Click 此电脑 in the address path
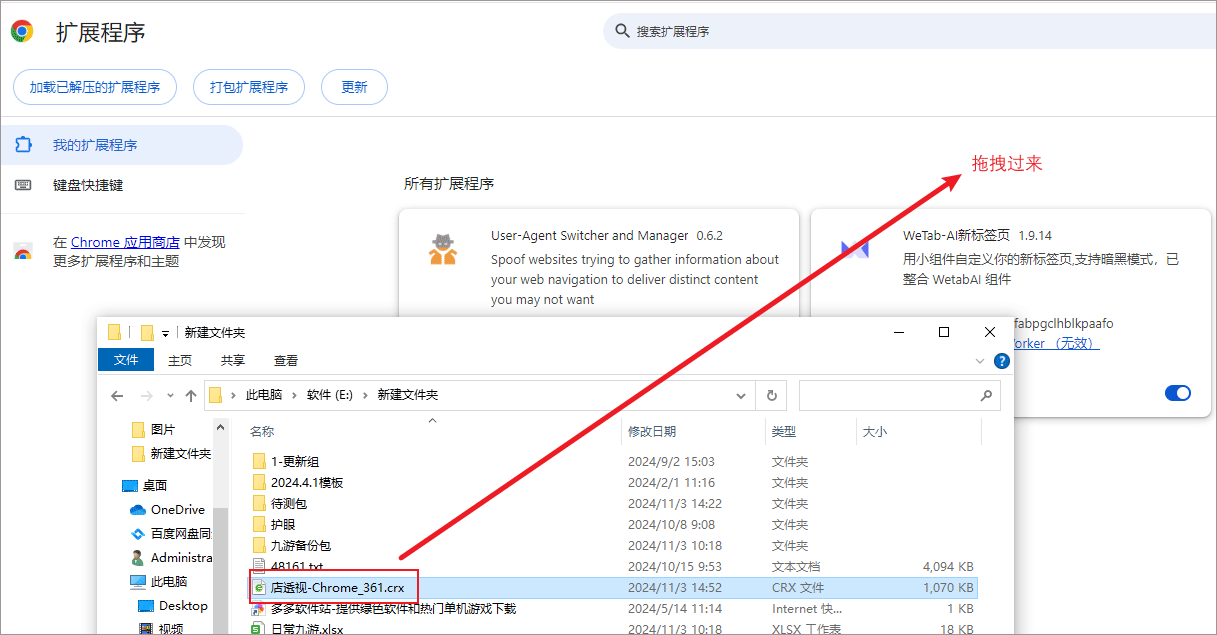The width and height of the screenshot is (1217, 635). point(264,395)
